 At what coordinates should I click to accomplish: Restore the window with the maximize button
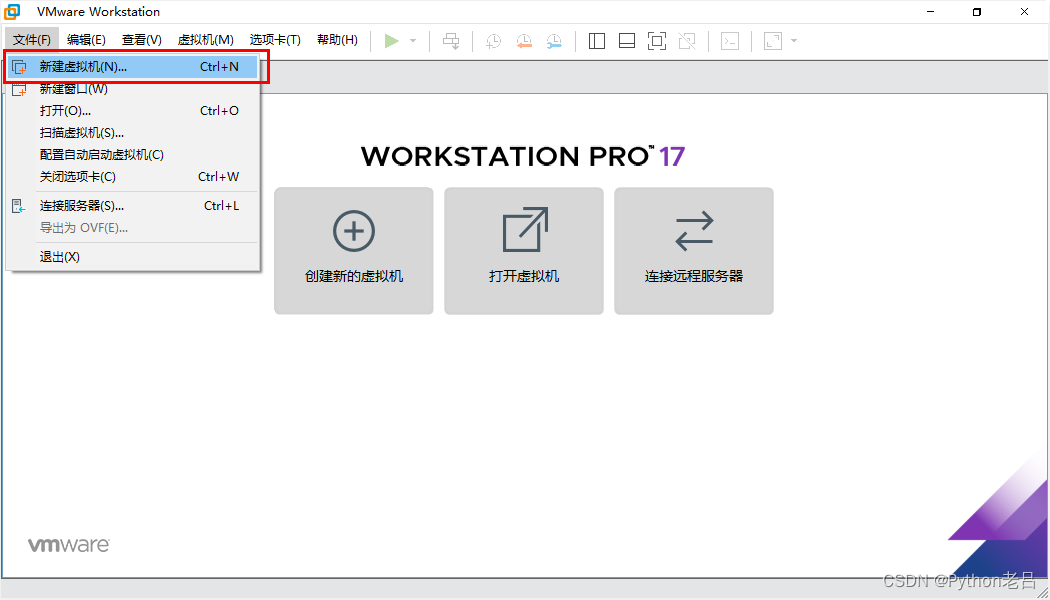point(977,11)
